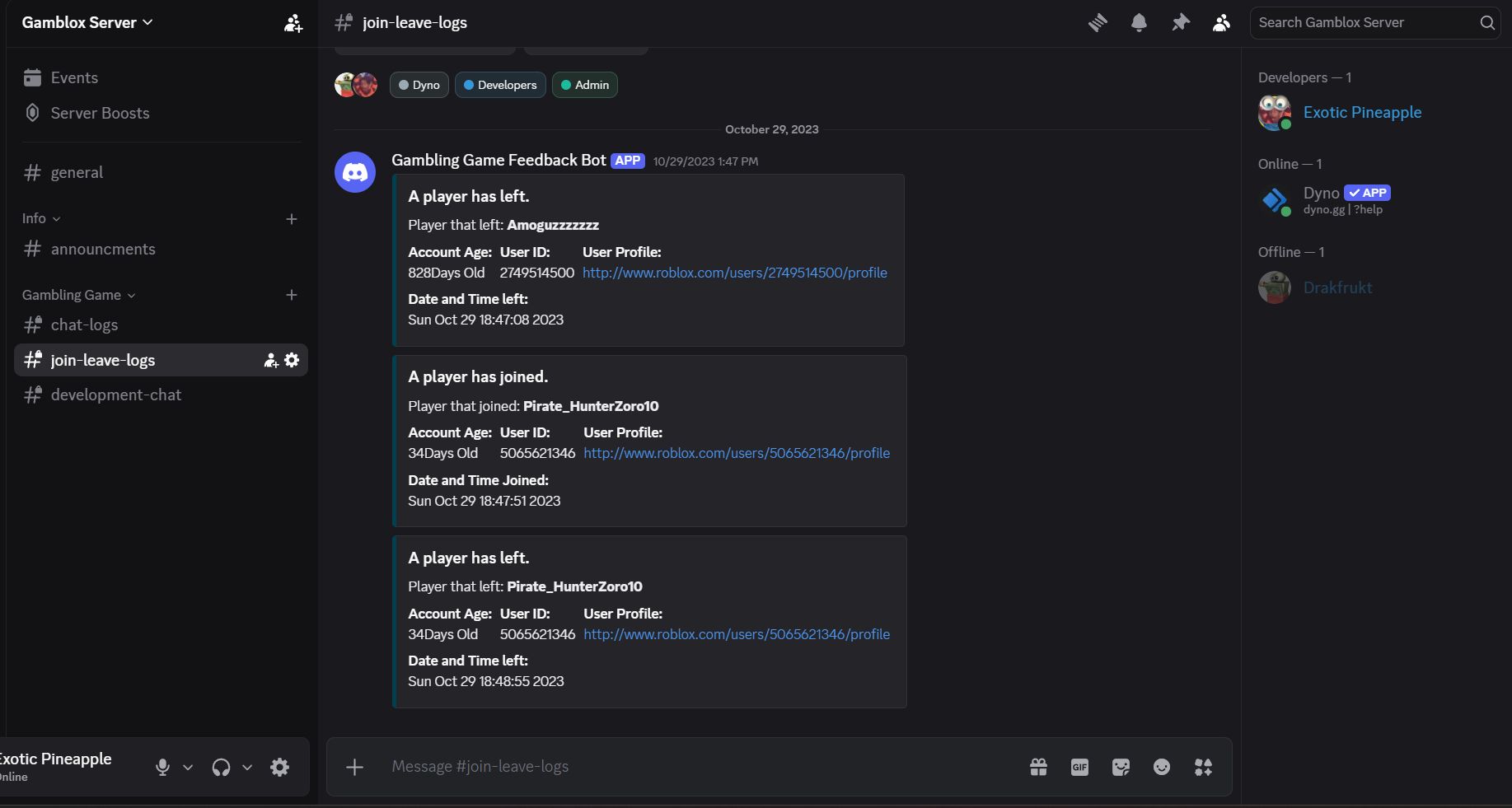Open Pirate_HunterZoro10 profile link in joined embed

737,453
